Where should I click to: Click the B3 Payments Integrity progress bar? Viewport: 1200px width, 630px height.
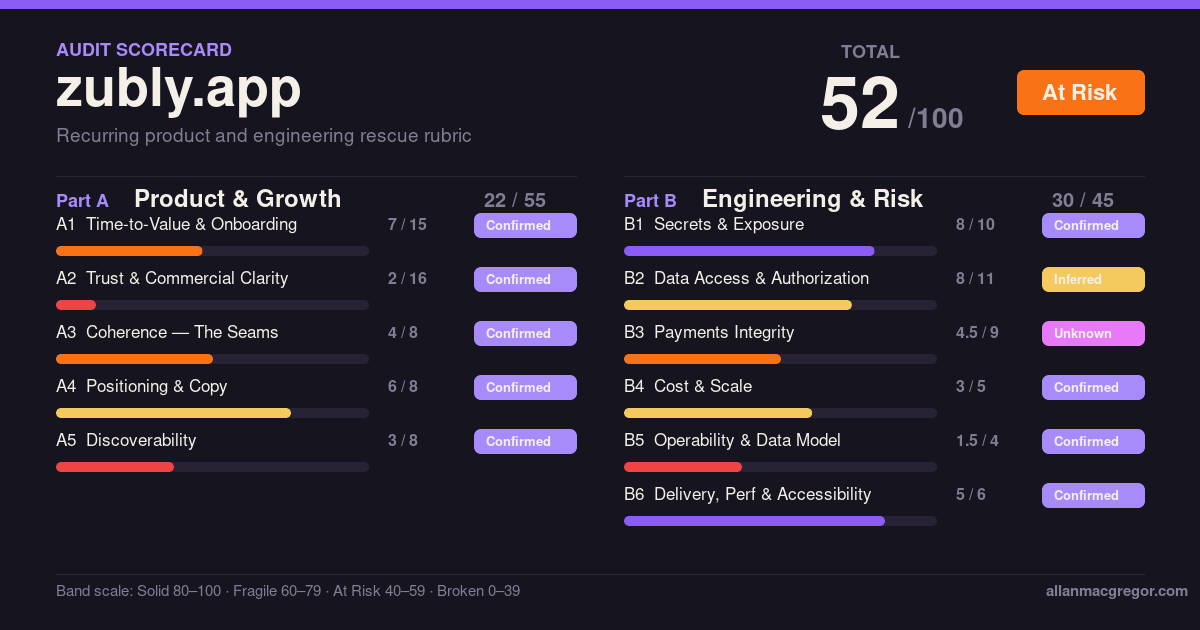click(x=702, y=359)
